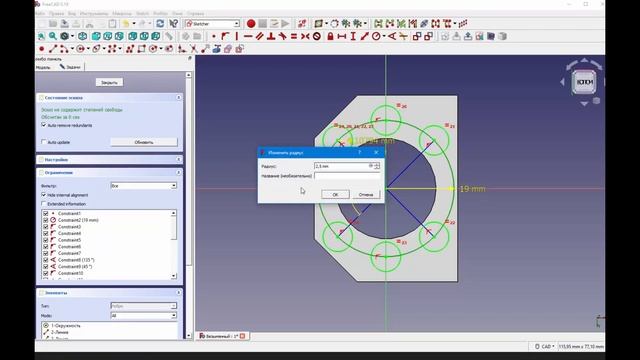Collapse the constraints panel section
Image resolution: width=640 pixels, height=360 pixels.
click(x=178, y=173)
